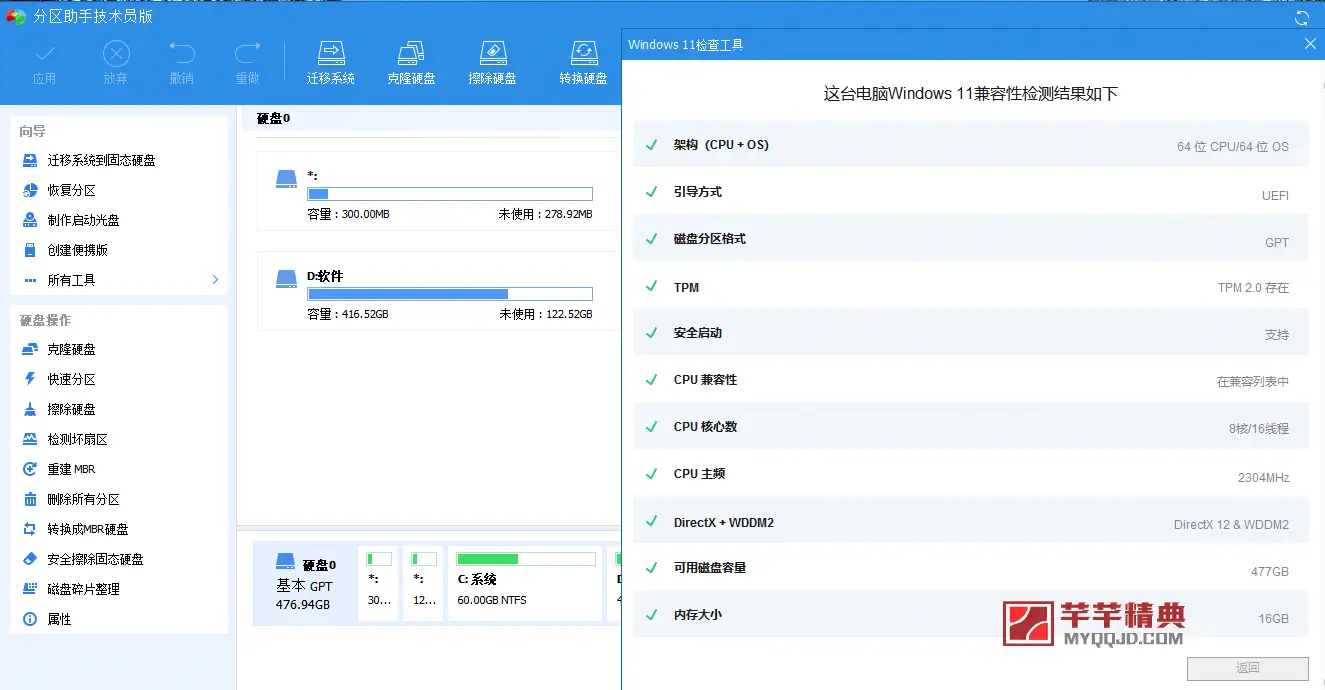Click the 容量：416.52GB text of D drive
This screenshot has height=690, width=1325.
(x=348, y=314)
